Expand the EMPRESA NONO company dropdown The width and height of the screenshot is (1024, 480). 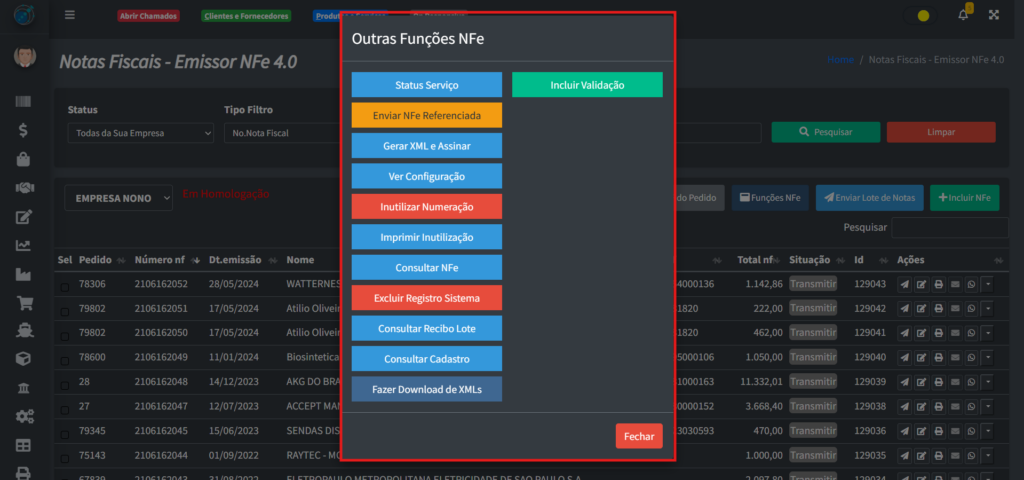[119, 198]
